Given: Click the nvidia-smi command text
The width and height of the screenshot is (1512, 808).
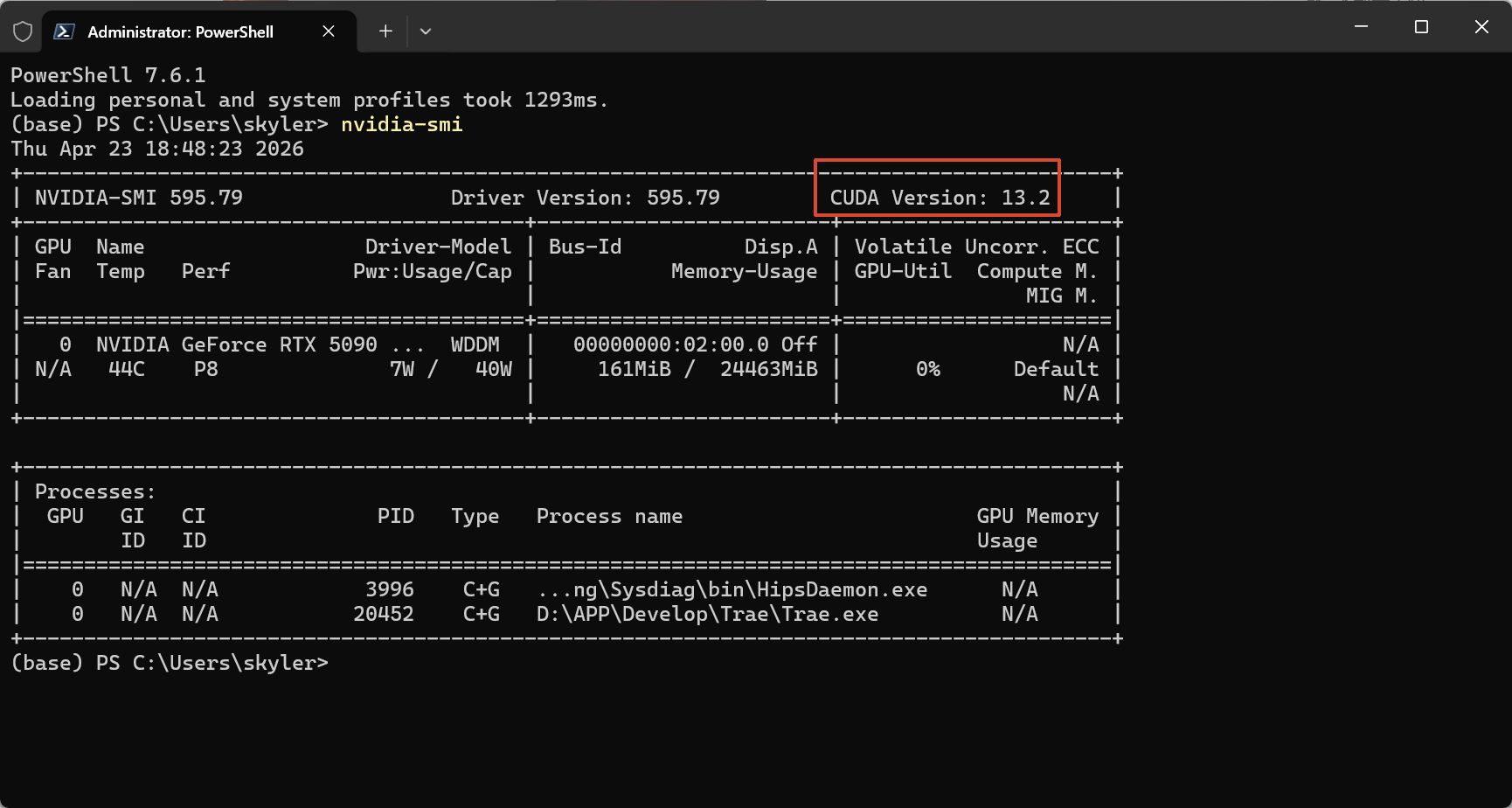Looking at the screenshot, I should tap(401, 124).
